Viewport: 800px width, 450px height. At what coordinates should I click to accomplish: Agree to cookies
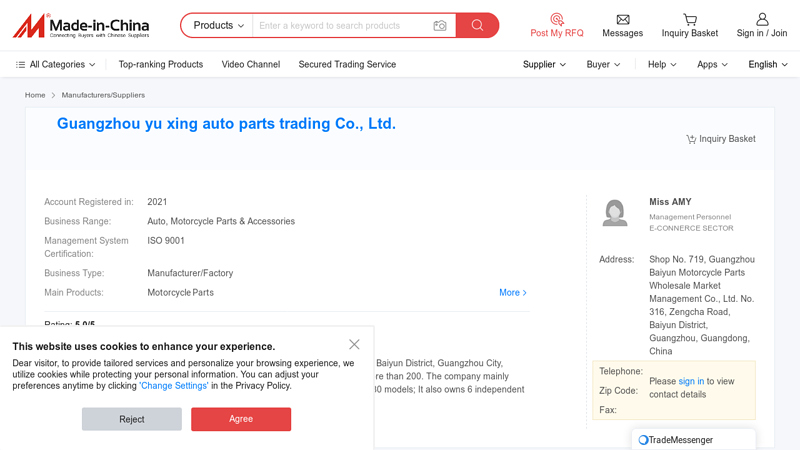click(241, 419)
